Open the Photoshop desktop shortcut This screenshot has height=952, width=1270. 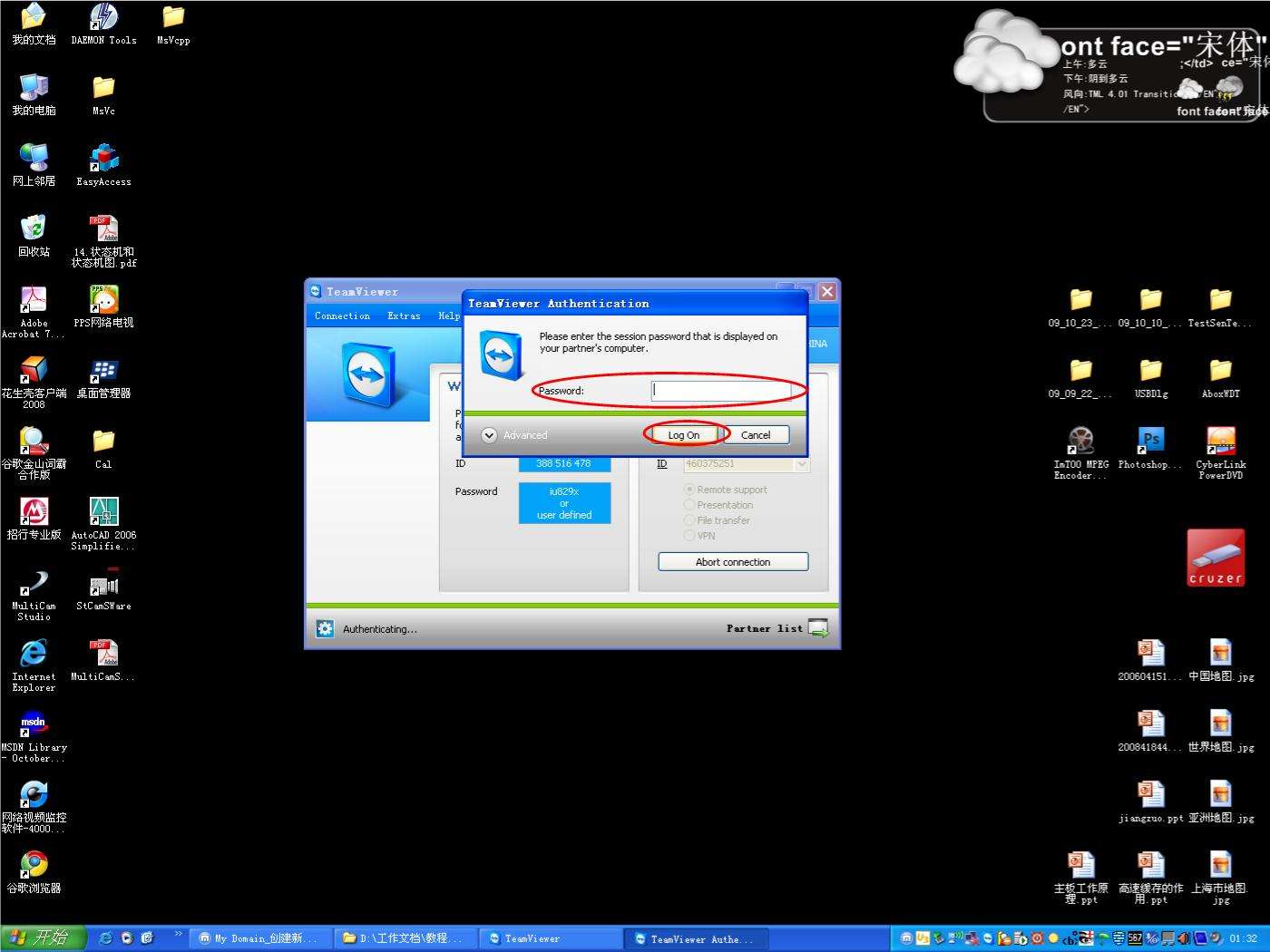tap(1150, 442)
